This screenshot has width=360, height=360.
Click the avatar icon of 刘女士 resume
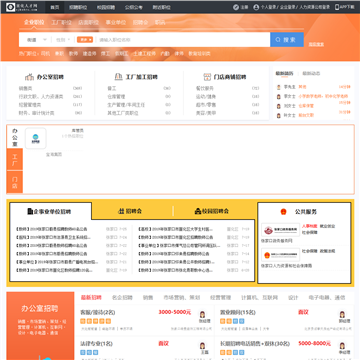[x=279, y=106]
